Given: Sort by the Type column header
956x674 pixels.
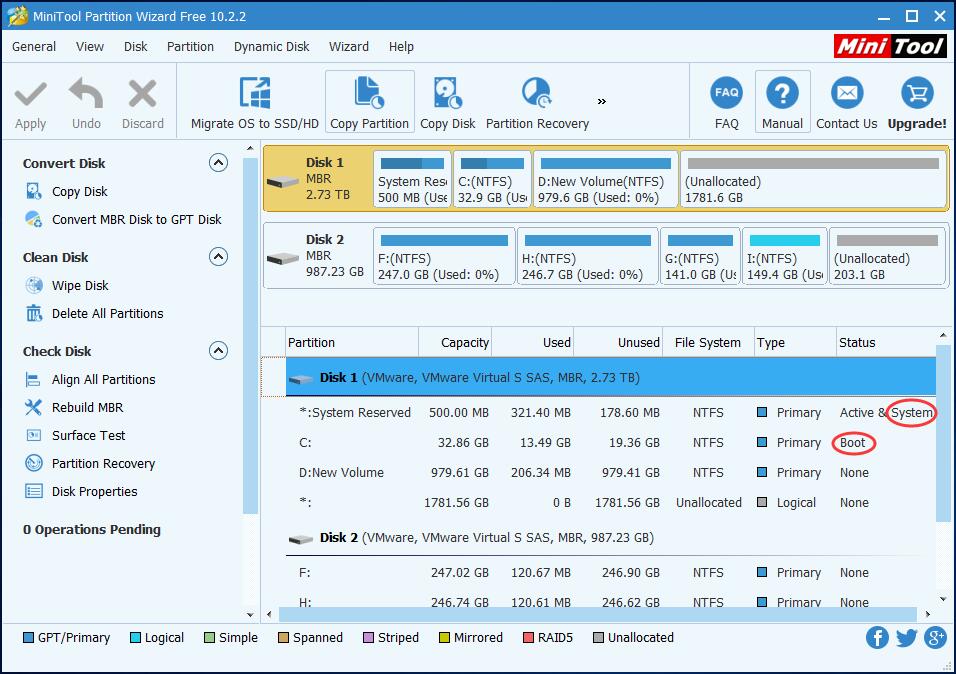Looking at the screenshot, I should (x=794, y=343).
